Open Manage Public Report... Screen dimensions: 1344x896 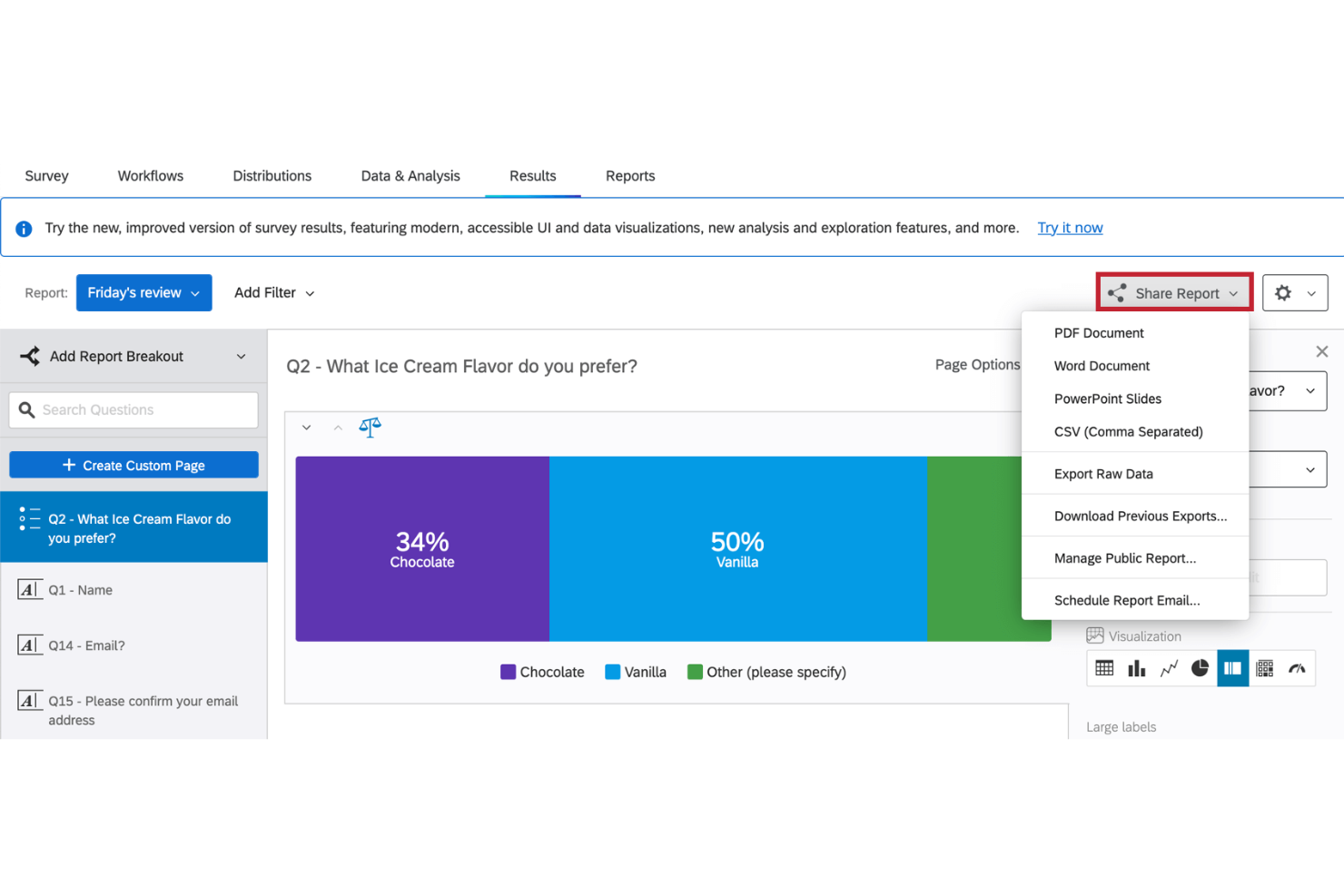[1135, 558]
